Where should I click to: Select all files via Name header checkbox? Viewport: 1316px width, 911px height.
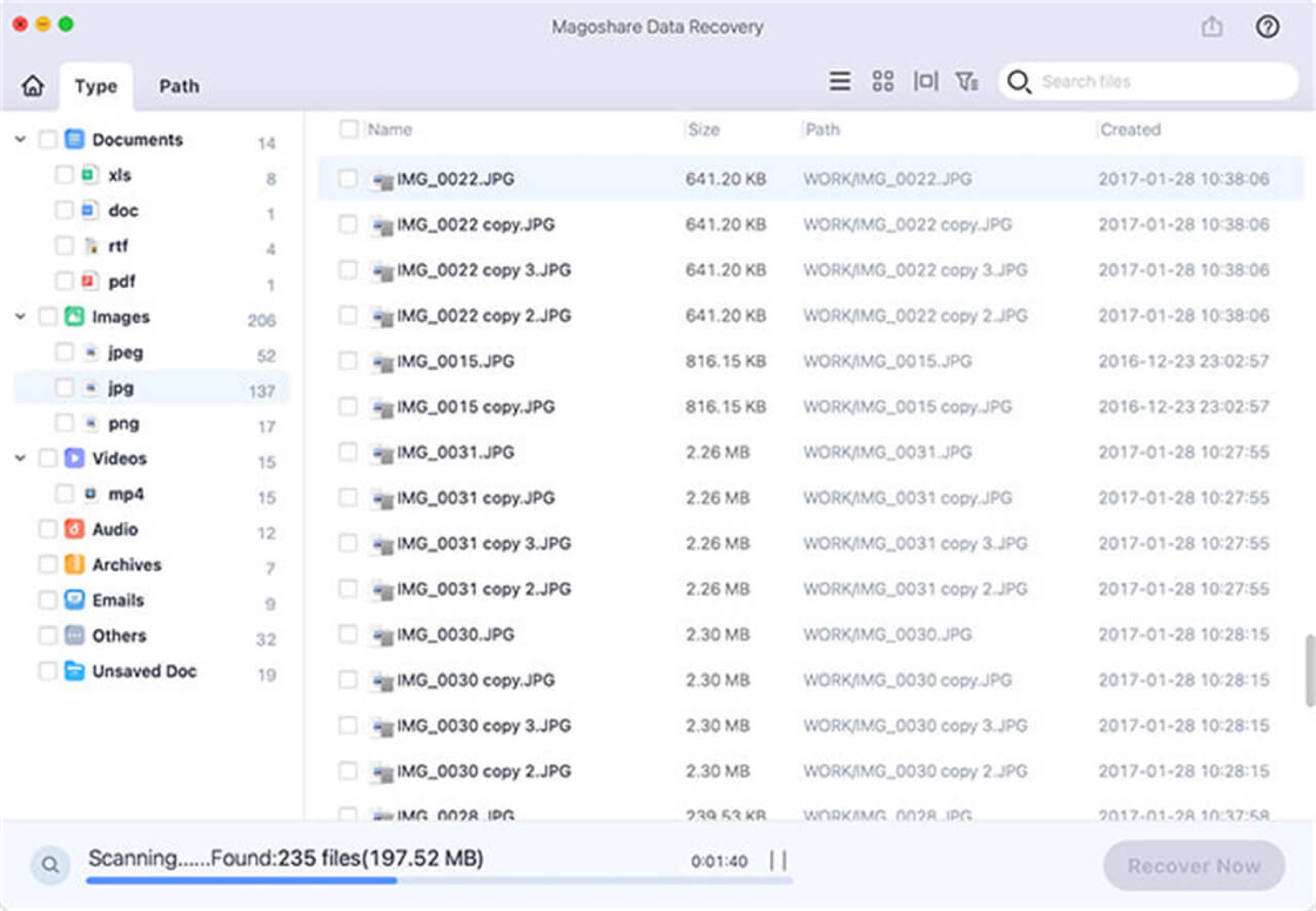click(348, 129)
